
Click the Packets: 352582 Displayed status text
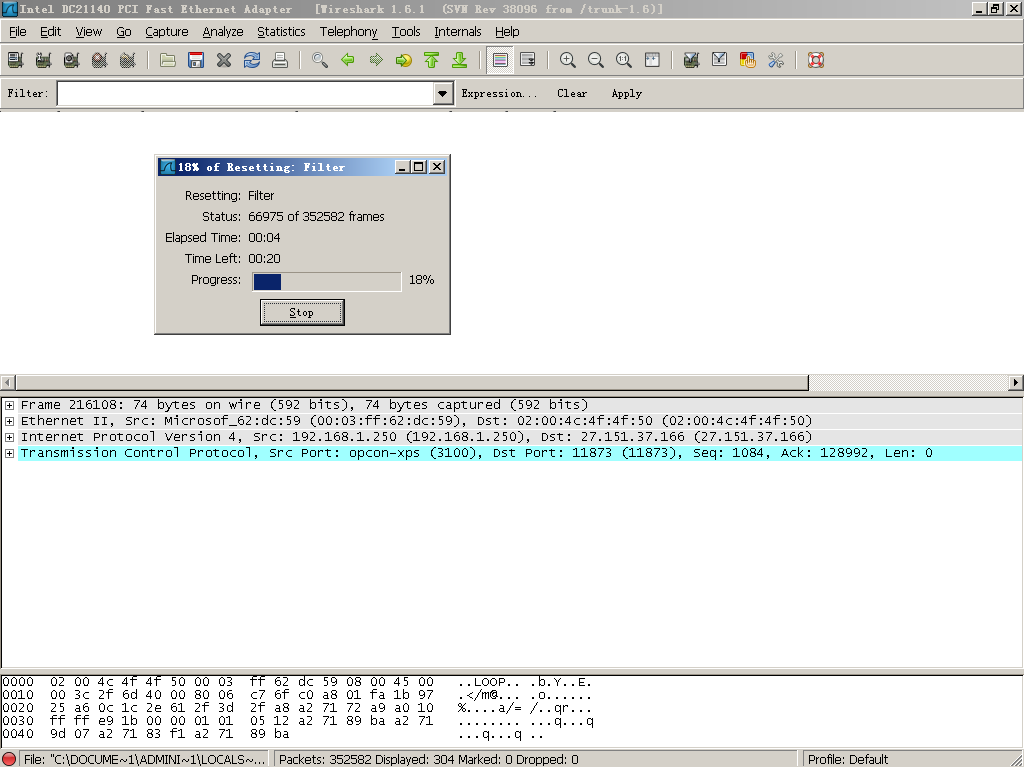pyautogui.click(x=428, y=760)
